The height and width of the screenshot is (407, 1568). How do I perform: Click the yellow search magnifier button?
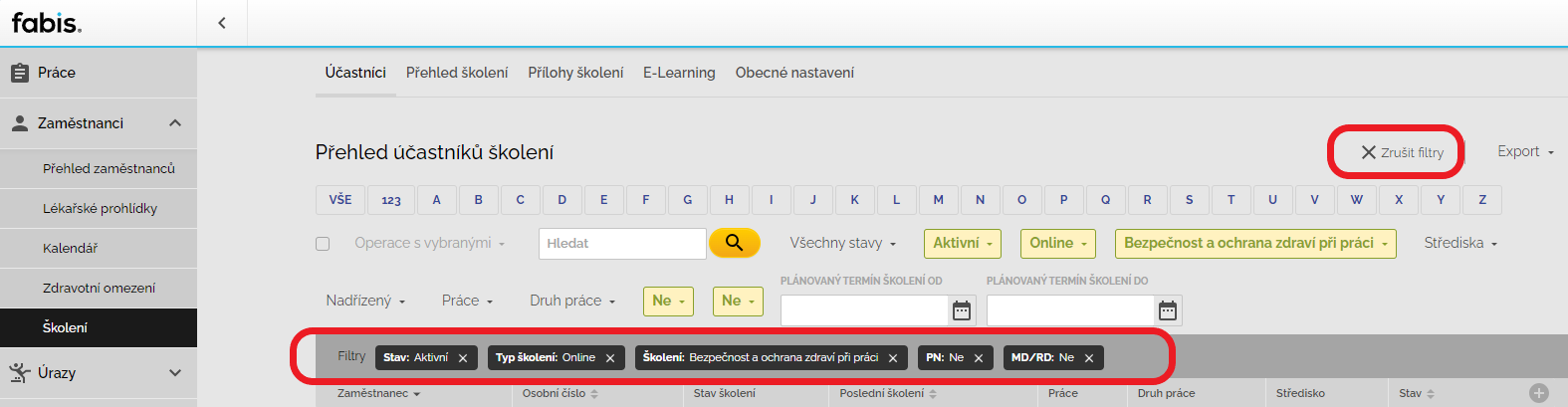pyautogui.click(x=735, y=243)
